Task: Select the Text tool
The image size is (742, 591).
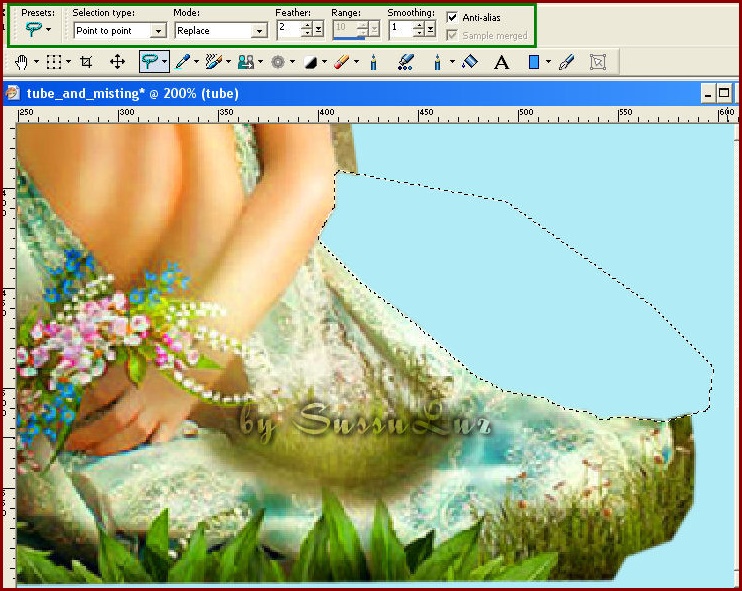Action: tap(502, 62)
